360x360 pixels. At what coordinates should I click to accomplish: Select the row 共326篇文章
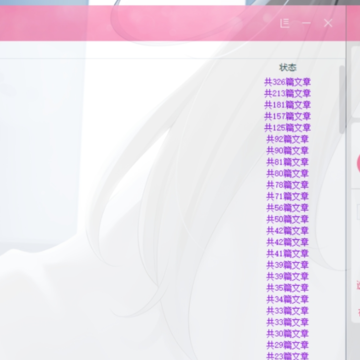coord(288,82)
